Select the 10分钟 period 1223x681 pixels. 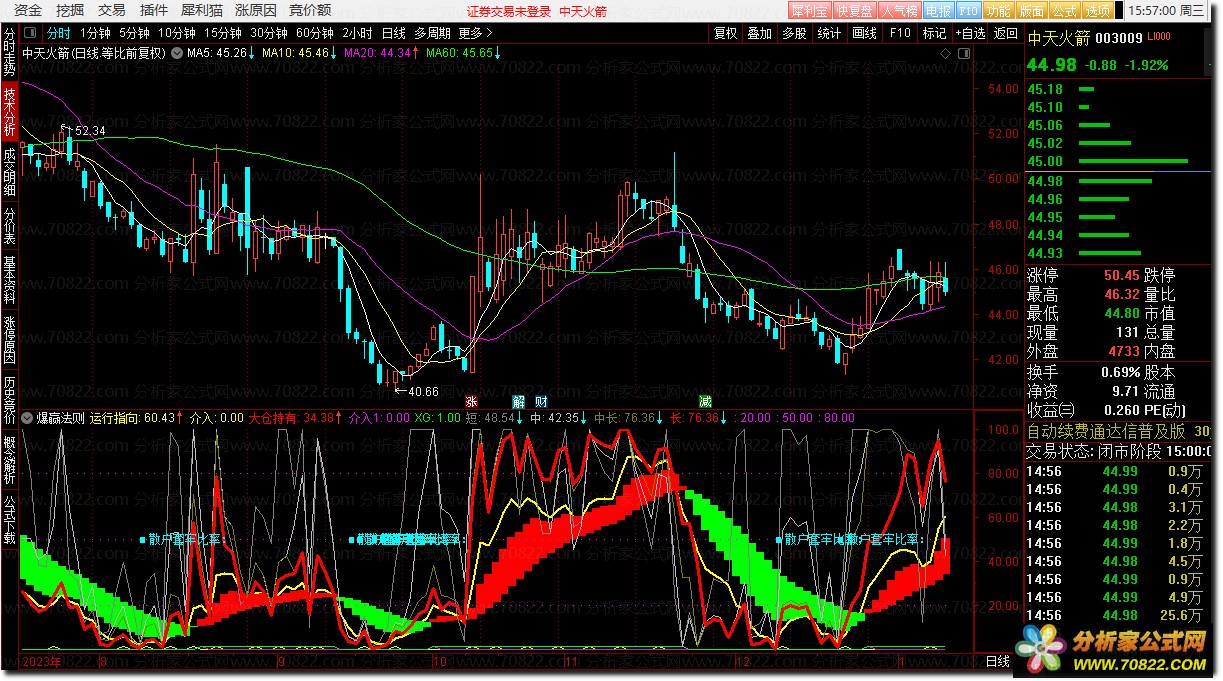pos(177,33)
